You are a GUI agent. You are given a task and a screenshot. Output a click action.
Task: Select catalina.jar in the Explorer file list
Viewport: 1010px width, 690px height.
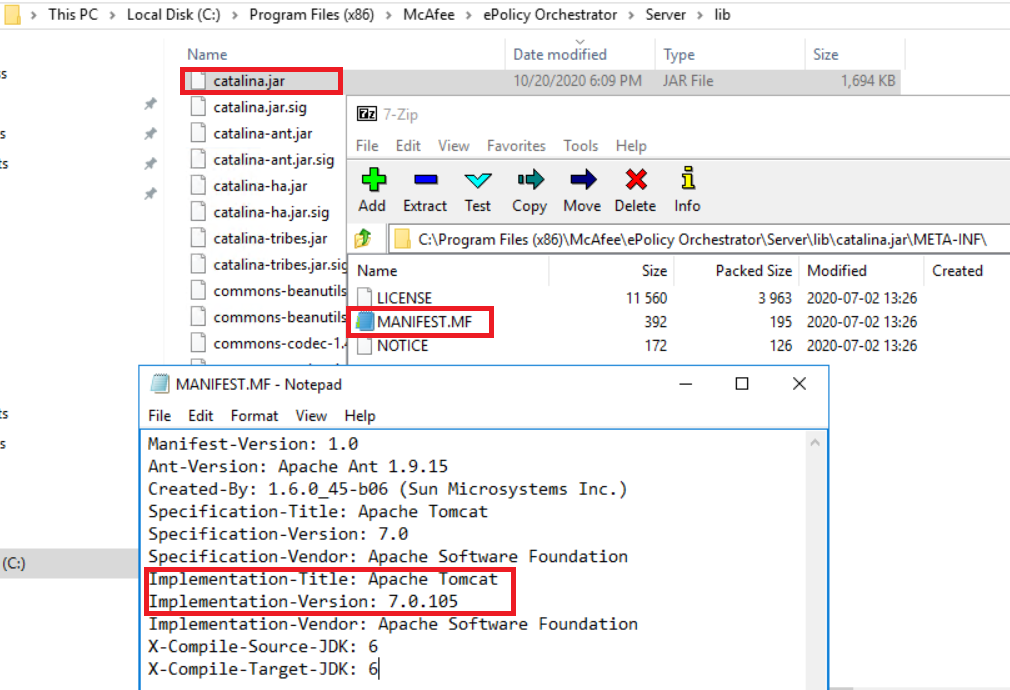tap(247, 81)
